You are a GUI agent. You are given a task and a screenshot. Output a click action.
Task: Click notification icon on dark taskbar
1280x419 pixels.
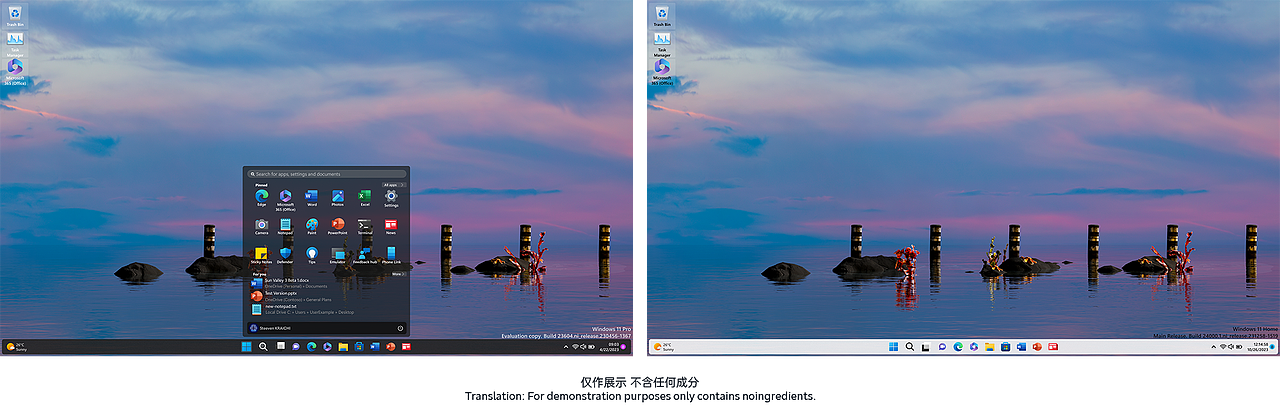coord(623,347)
